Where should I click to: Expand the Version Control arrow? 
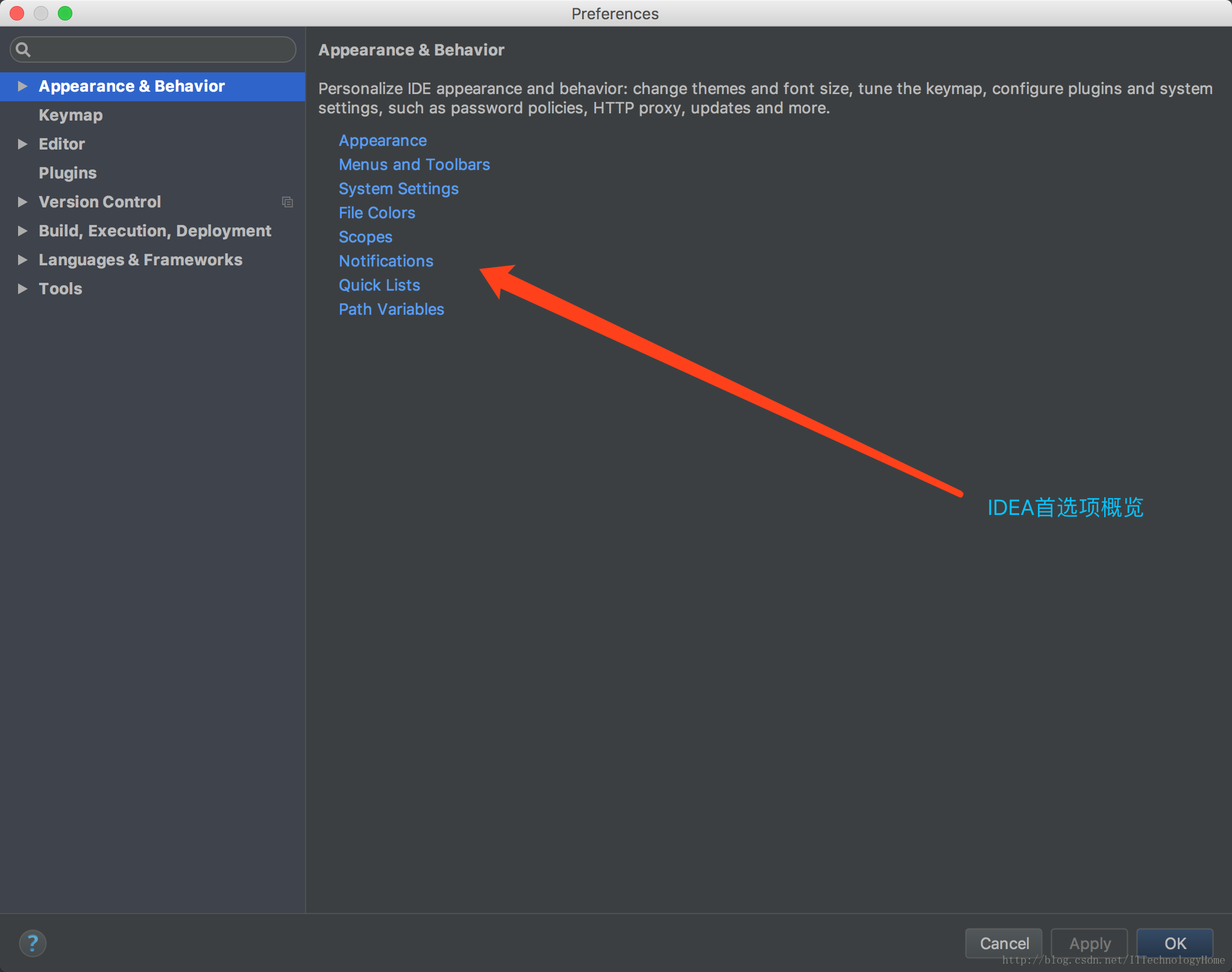[x=22, y=202]
